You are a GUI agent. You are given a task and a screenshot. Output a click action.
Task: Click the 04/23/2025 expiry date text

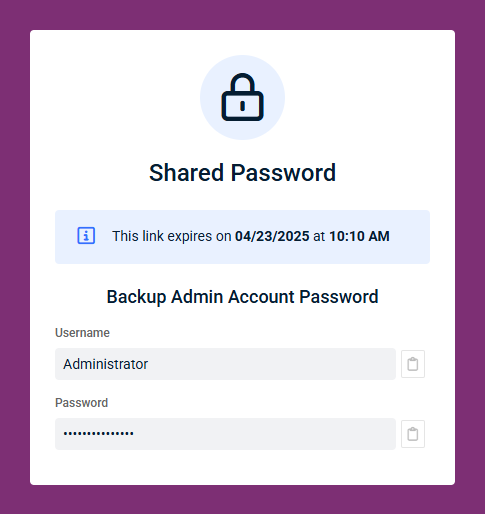point(272,236)
